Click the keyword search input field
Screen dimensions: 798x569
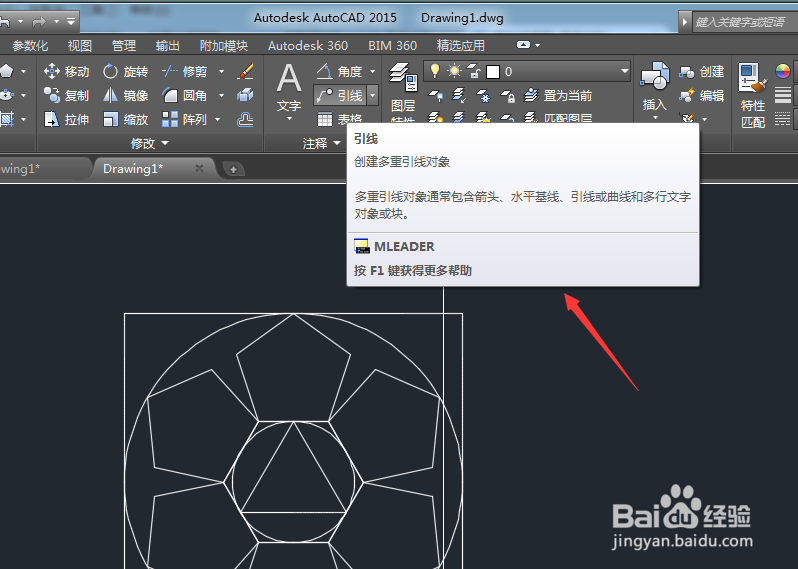click(744, 22)
